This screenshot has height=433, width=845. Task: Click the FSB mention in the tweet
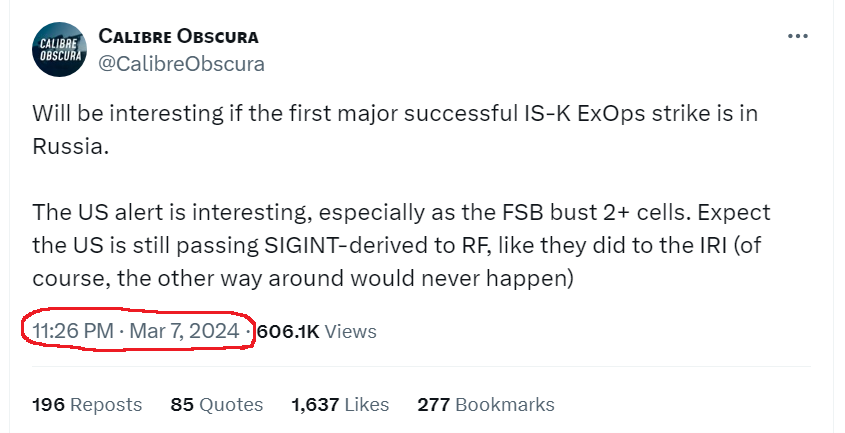tap(523, 212)
